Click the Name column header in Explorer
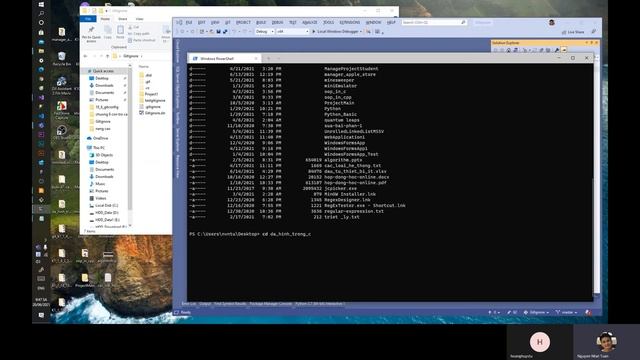The height and width of the screenshot is (360, 640). 144,67
